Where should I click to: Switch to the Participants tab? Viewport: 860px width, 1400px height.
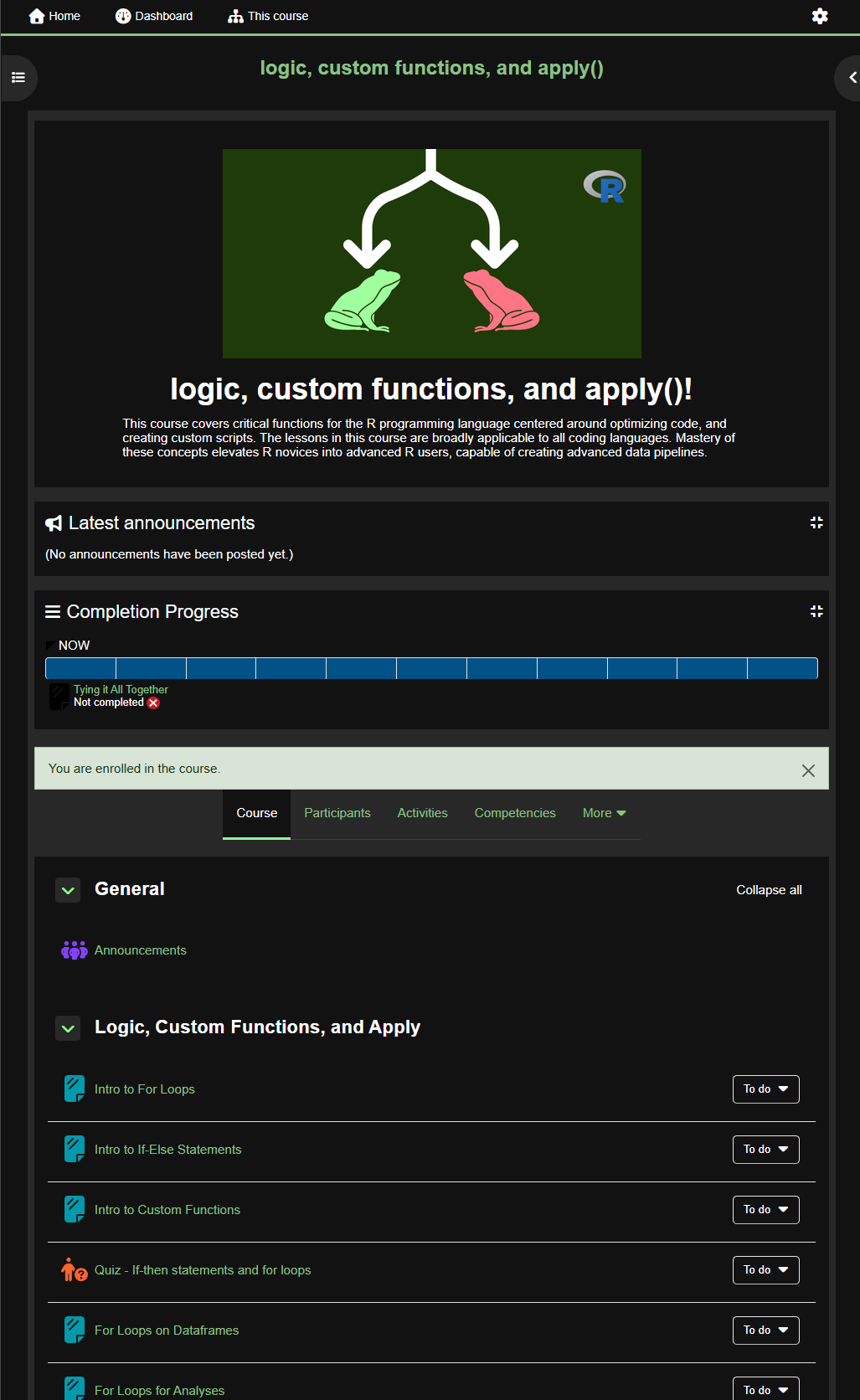tap(337, 813)
